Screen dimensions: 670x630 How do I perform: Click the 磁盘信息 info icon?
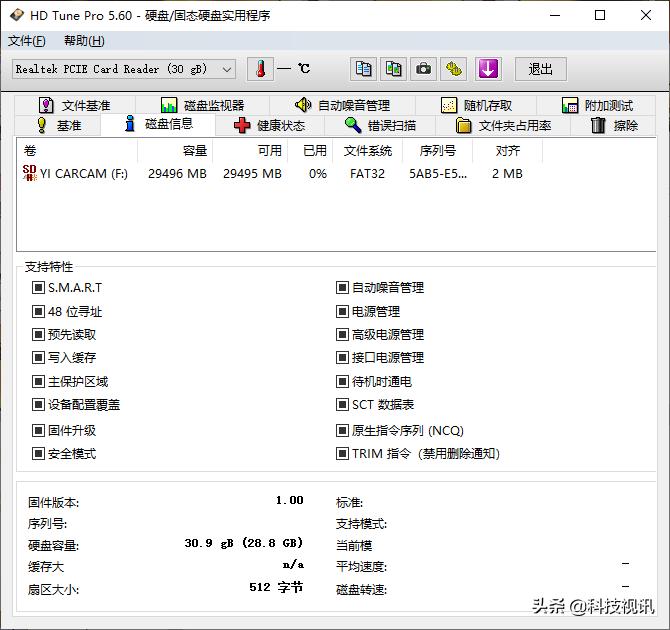click(x=130, y=124)
